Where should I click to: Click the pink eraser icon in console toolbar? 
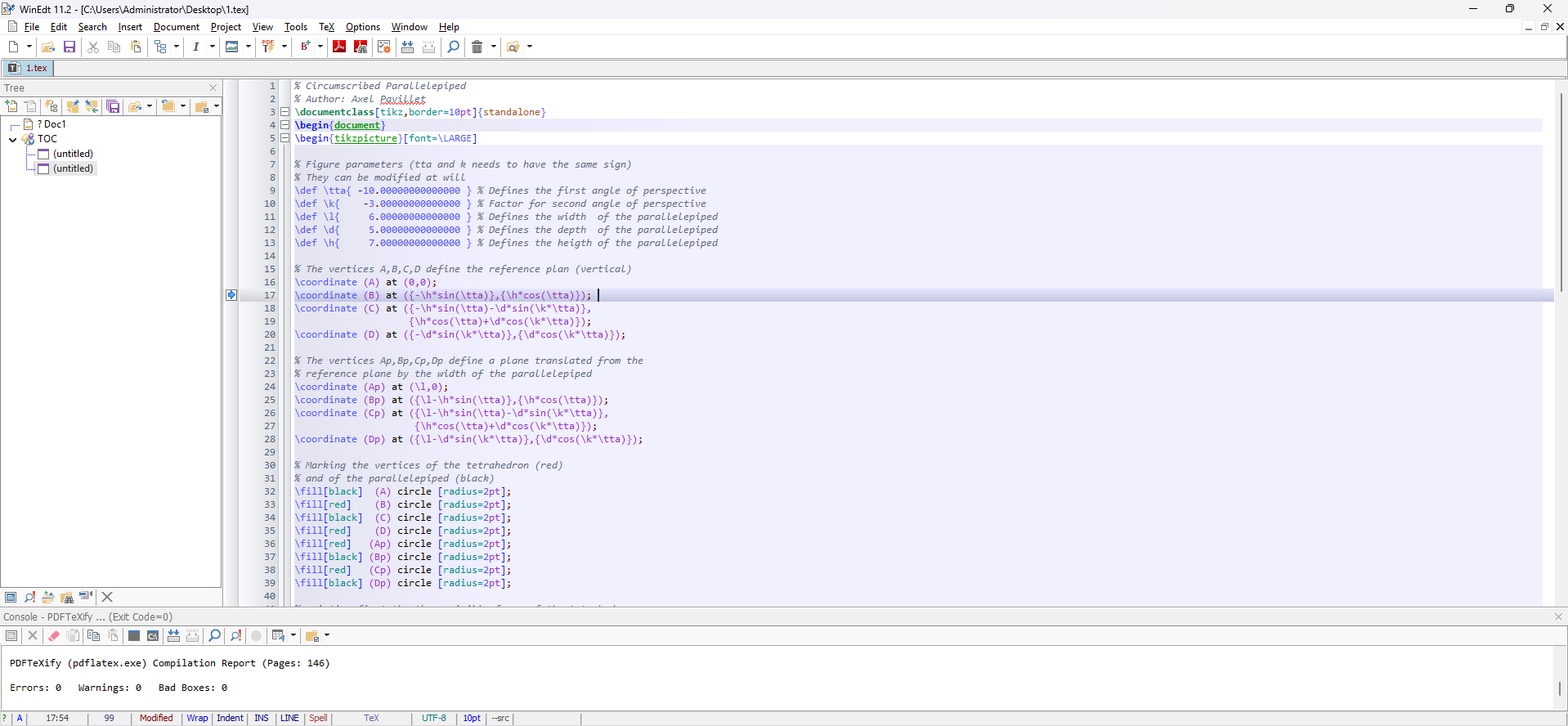tap(54, 635)
